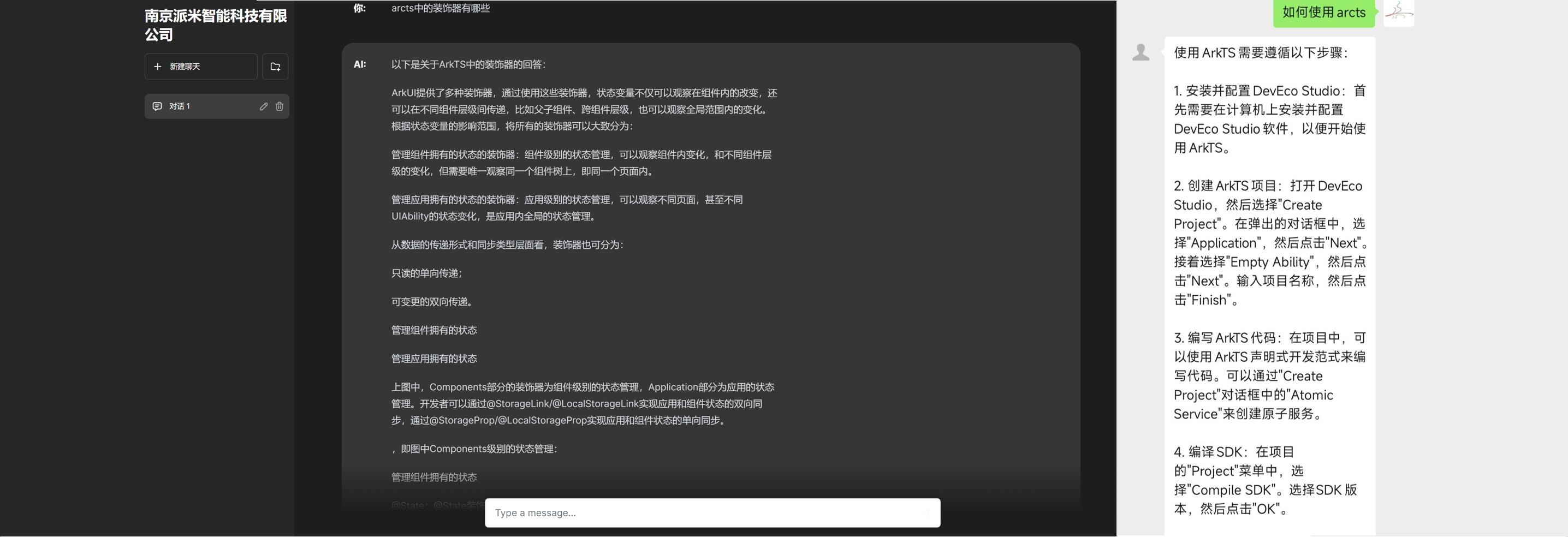
Task: Click the AI: label of the response
Action: pyautogui.click(x=360, y=64)
